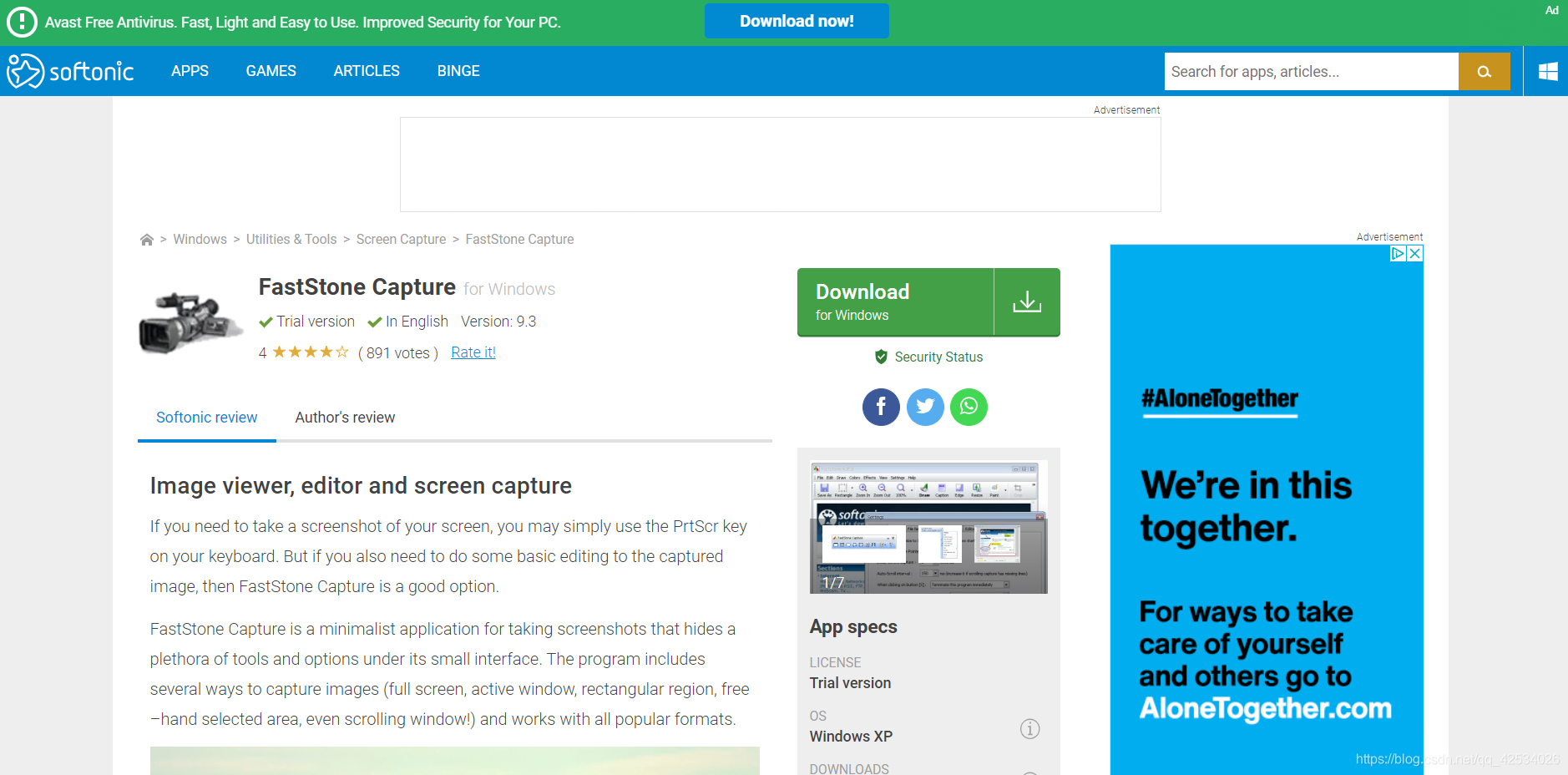Click the Rate it! link

(473, 352)
